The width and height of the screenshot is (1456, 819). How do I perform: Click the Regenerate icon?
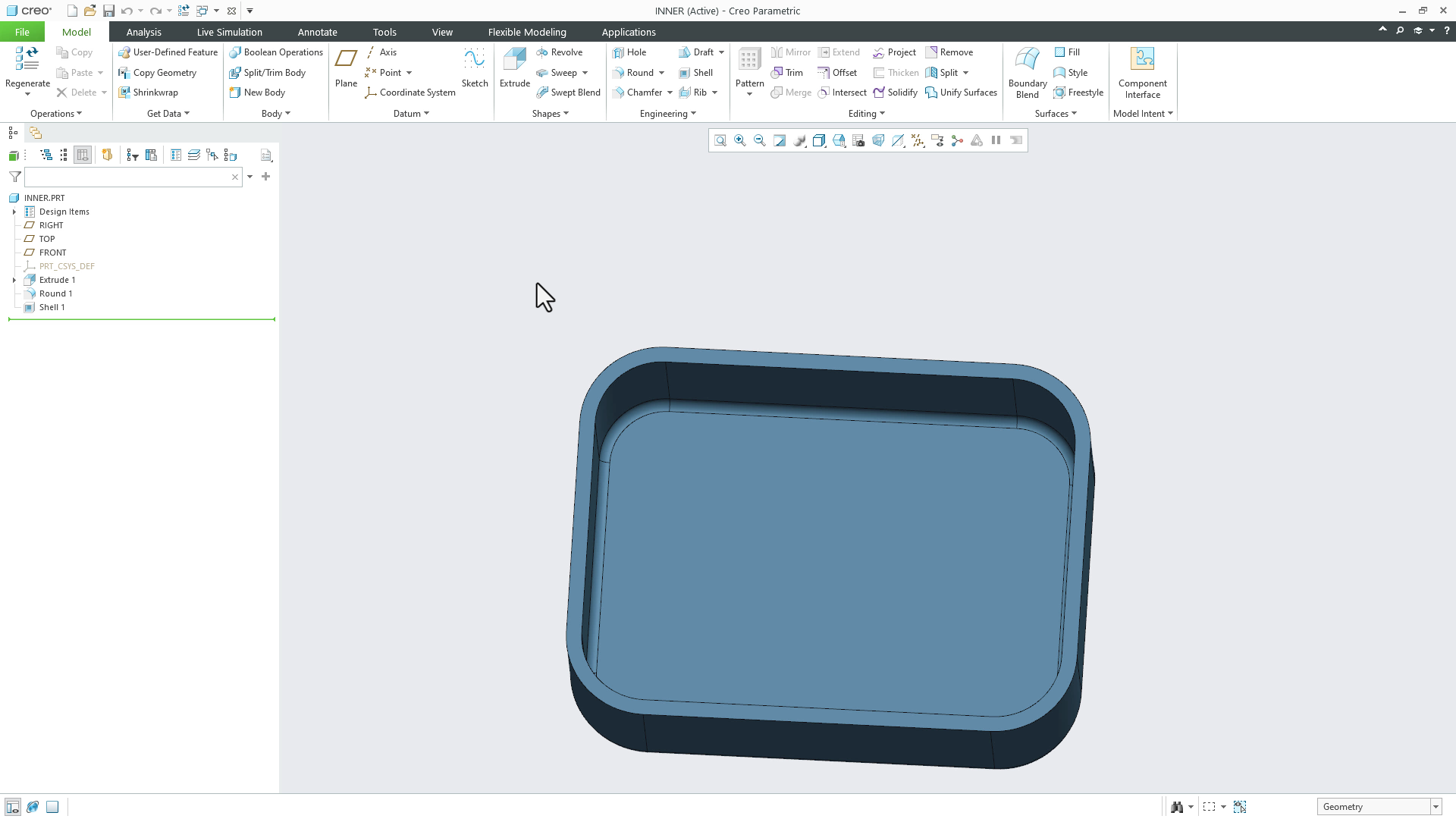pyautogui.click(x=27, y=61)
